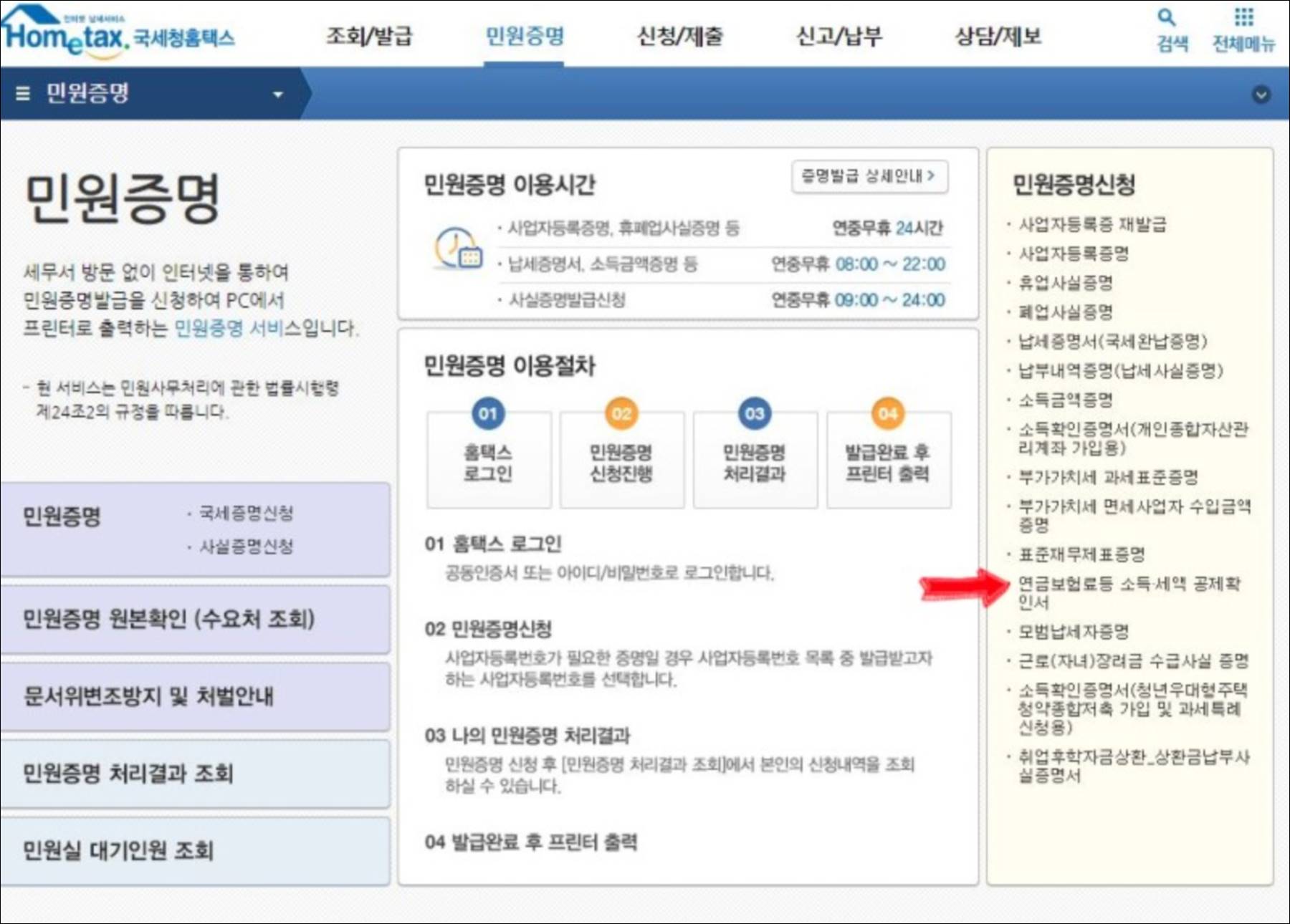Open the 사업자등록증 재발급 link
Image resolution: width=1290 pixels, height=924 pixels.
[x=1089, y=223]
